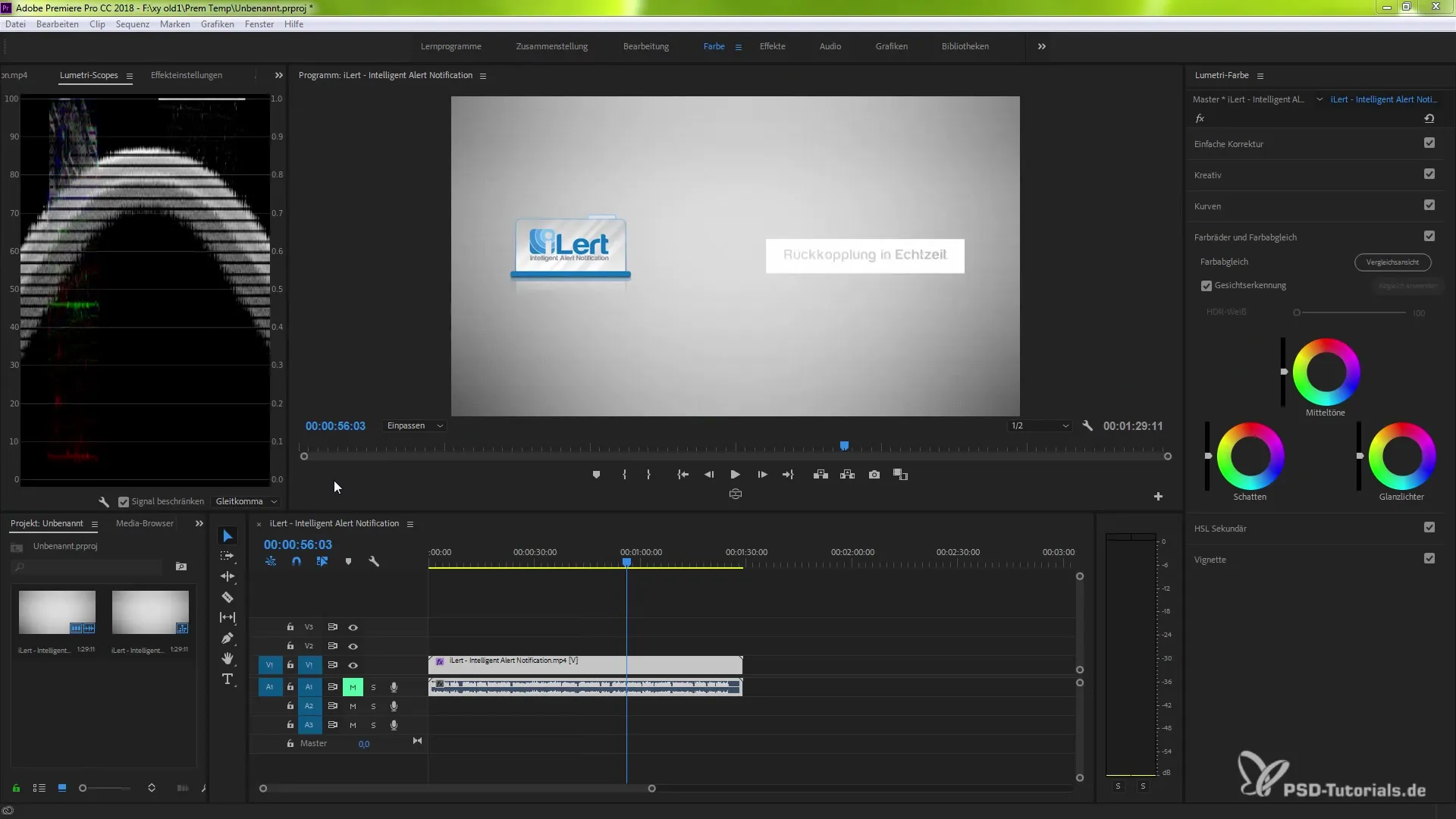Toggle Einfache Korrektur checkbox
1456x819 pixels.
1429,143
